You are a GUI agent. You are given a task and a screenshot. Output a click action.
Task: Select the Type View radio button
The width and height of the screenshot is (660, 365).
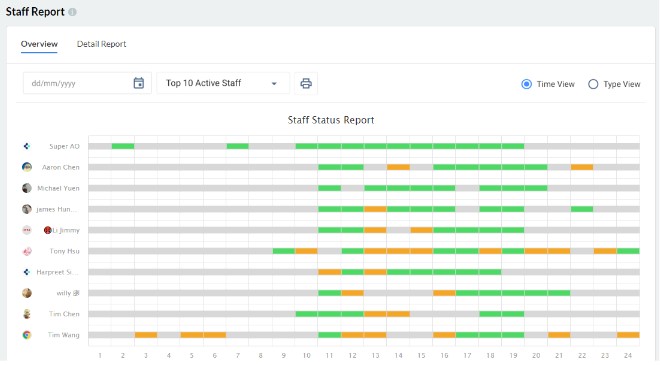pyautogui.click(x=593, y=84)
